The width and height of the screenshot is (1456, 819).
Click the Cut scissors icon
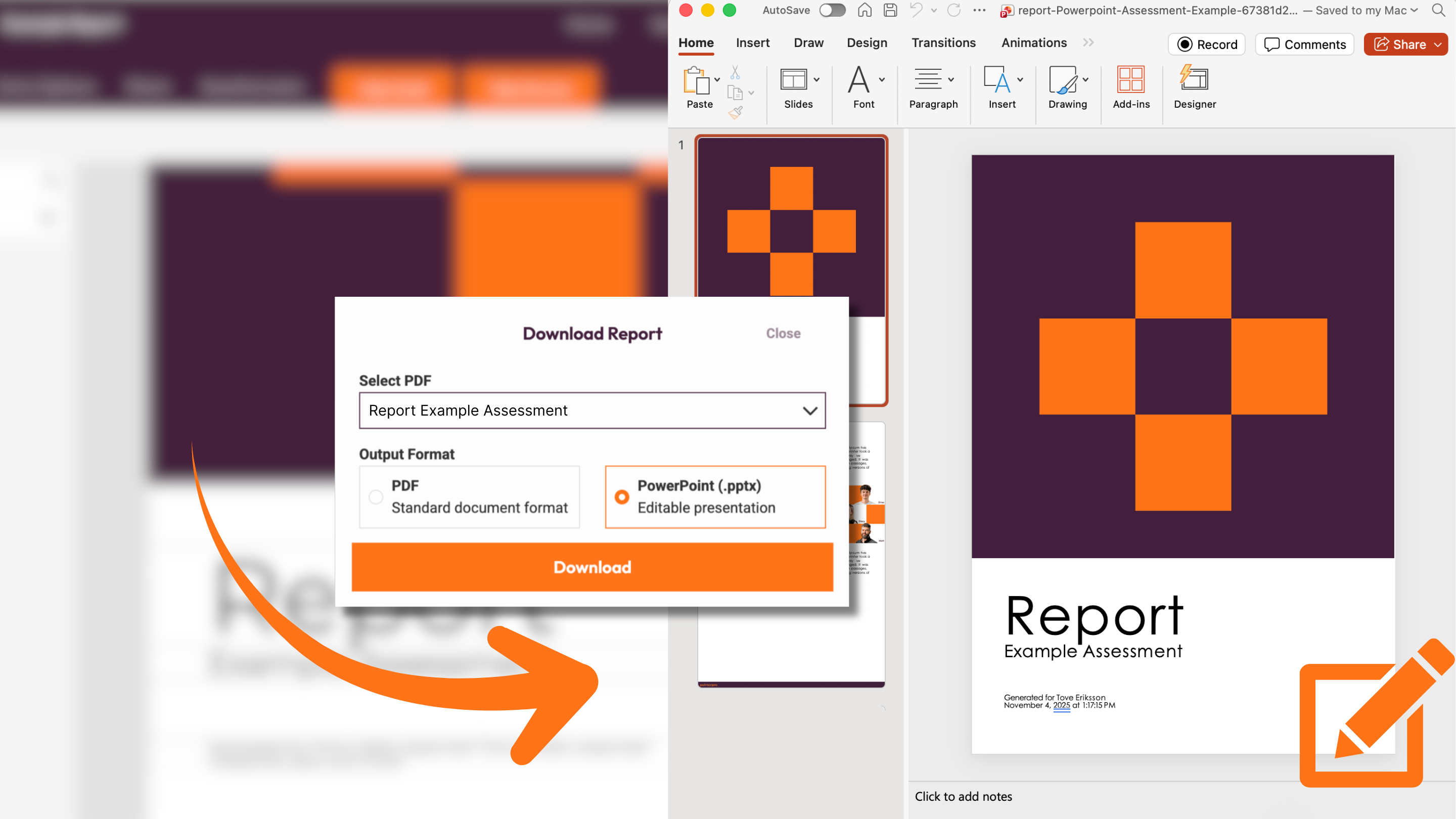[735, 72]
